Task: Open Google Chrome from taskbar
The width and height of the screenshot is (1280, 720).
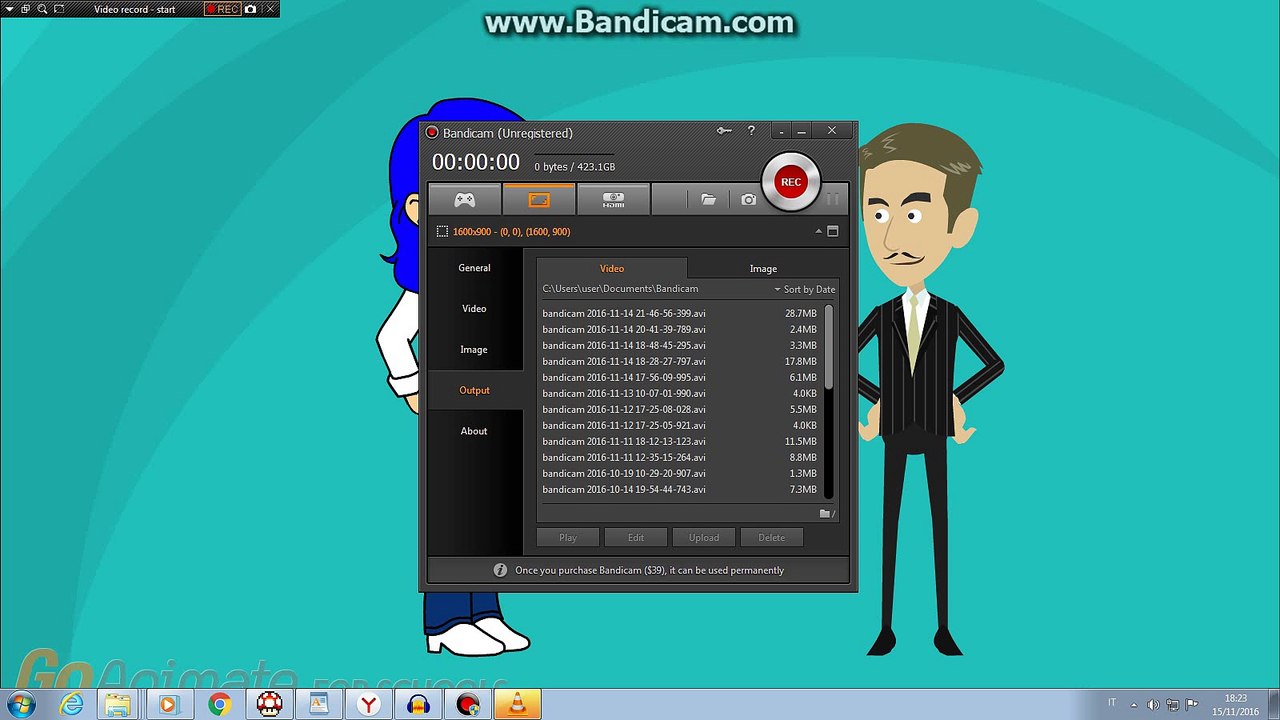Action: [x=219, y=704]
